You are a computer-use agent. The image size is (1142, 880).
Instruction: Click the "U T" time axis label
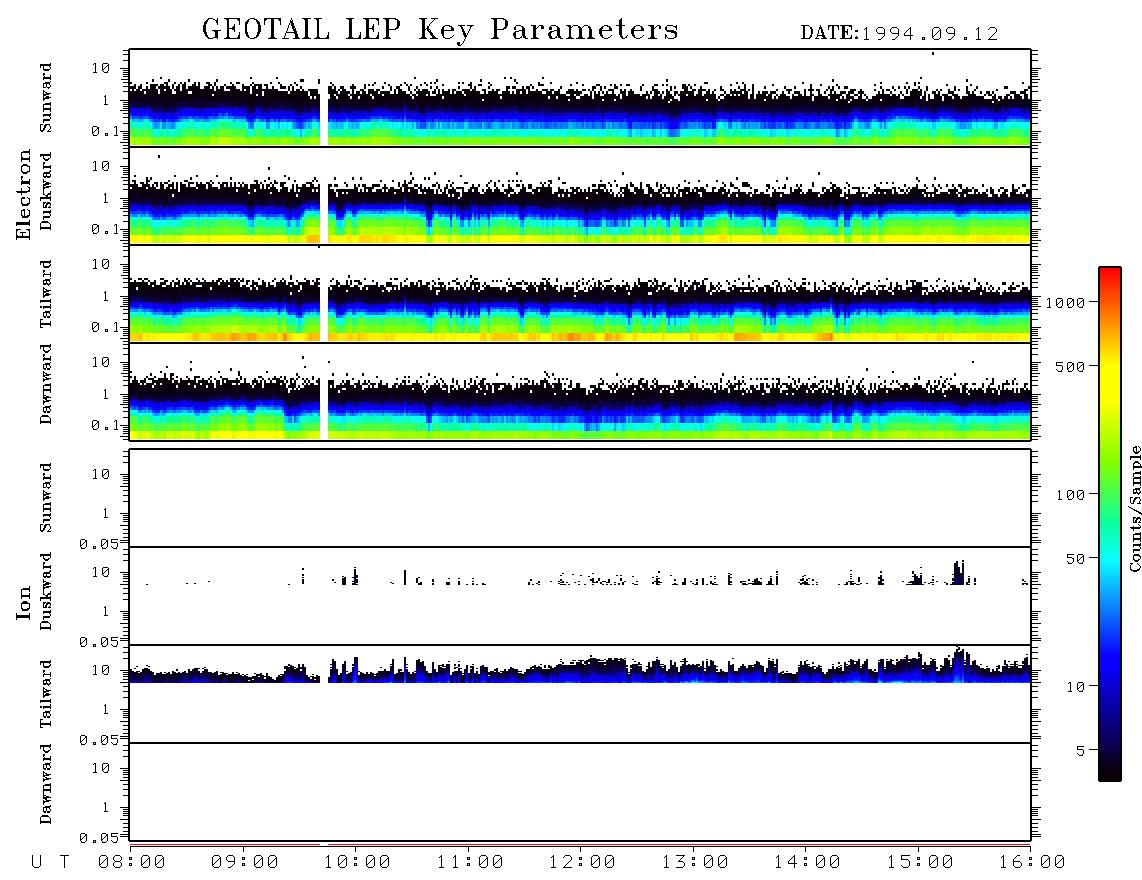50,863
